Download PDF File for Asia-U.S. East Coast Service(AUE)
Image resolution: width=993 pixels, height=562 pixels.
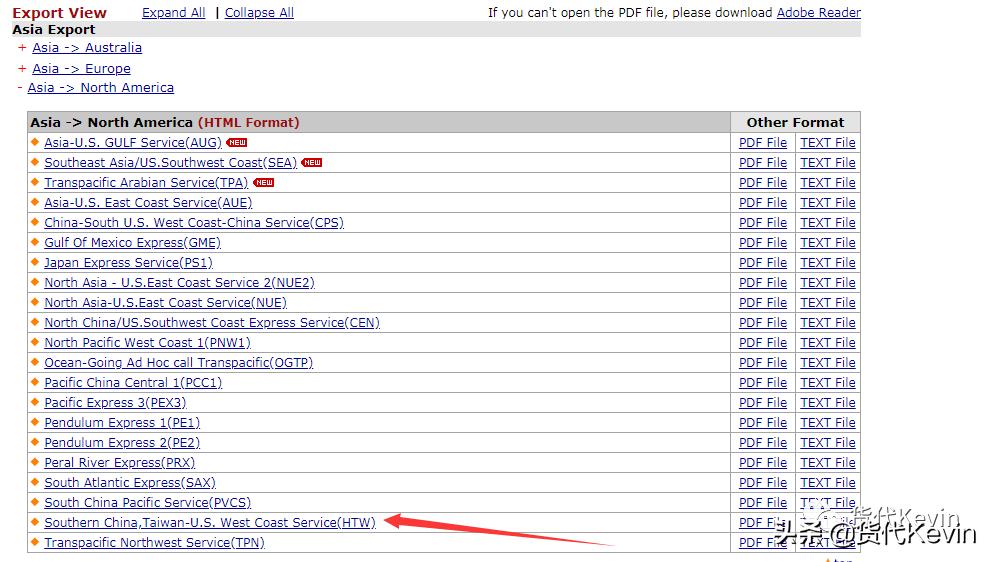762,203
